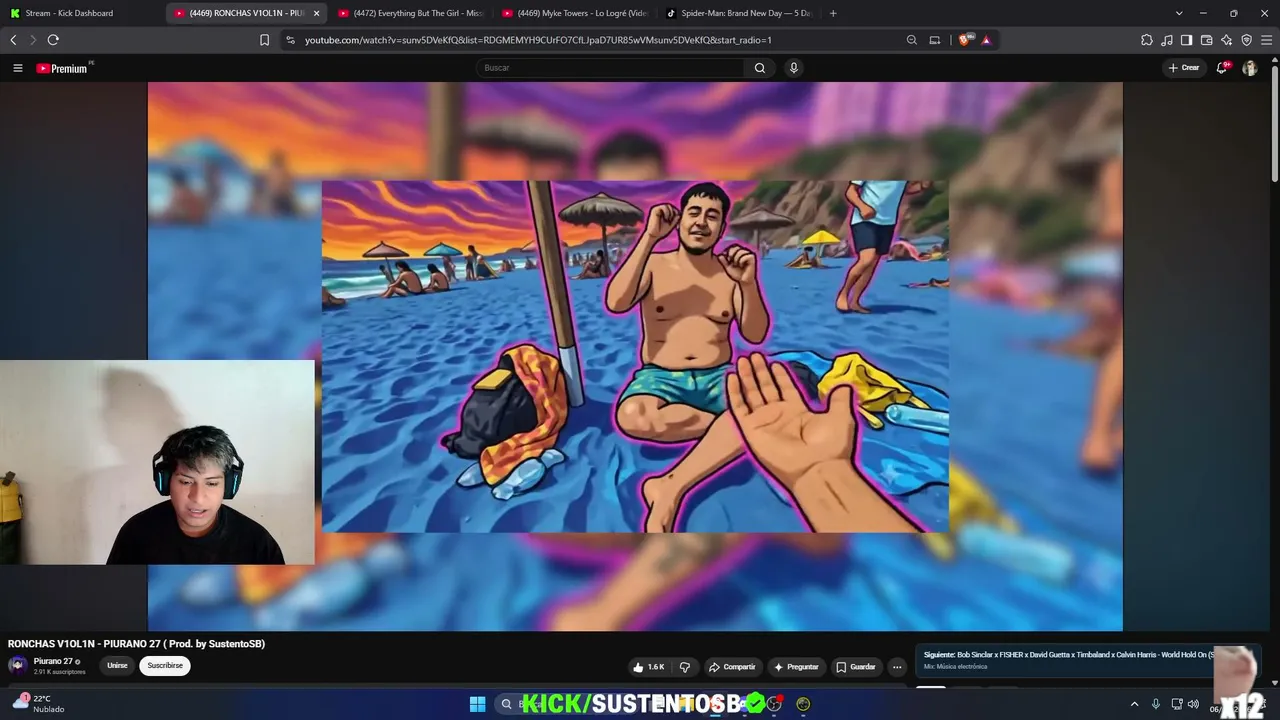This screenshot has width=1280, height=720.
Task: Open the Brave VPN shield icon
Action: click(1246, 40)
